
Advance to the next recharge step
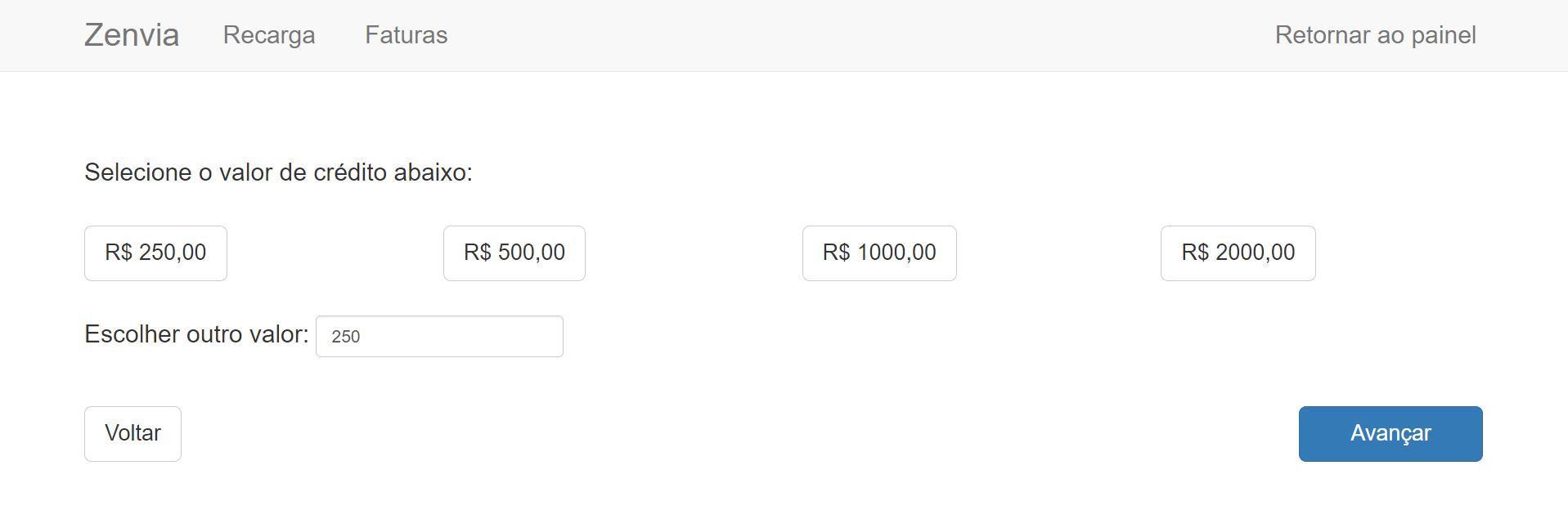click(1391, 434)
